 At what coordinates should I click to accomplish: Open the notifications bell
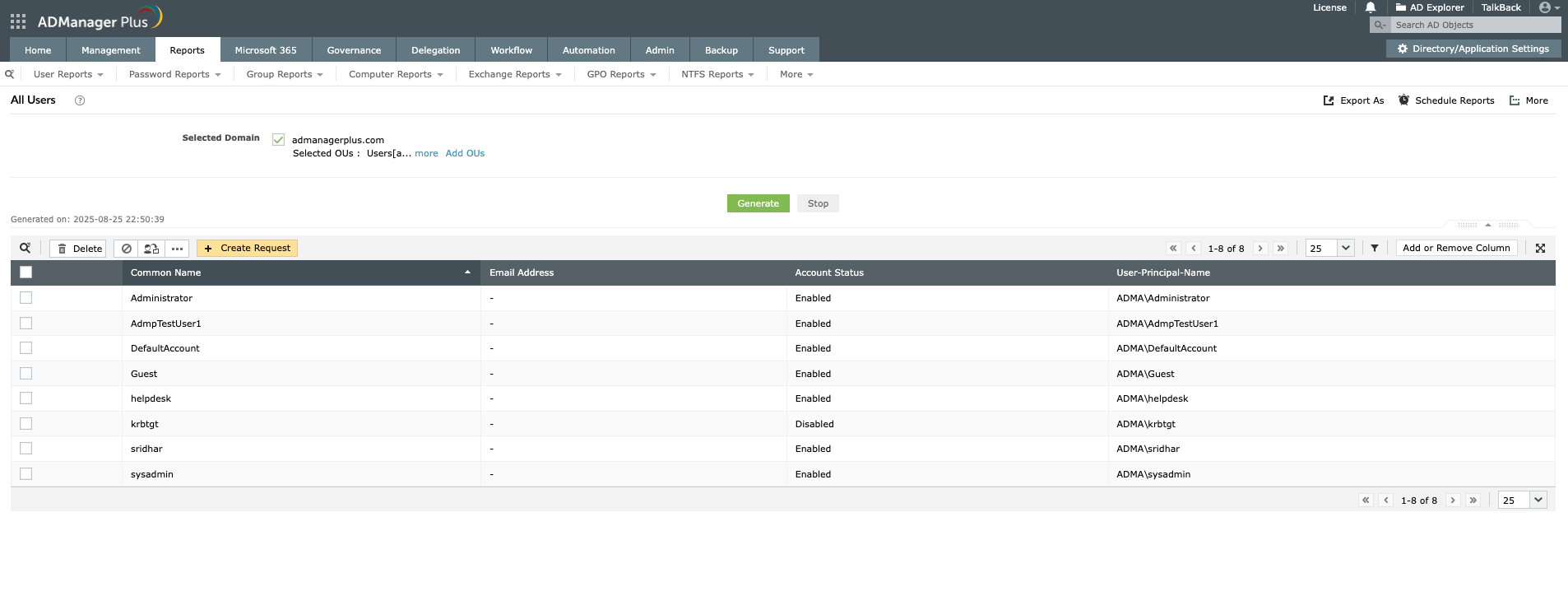tap(1371, 7)
